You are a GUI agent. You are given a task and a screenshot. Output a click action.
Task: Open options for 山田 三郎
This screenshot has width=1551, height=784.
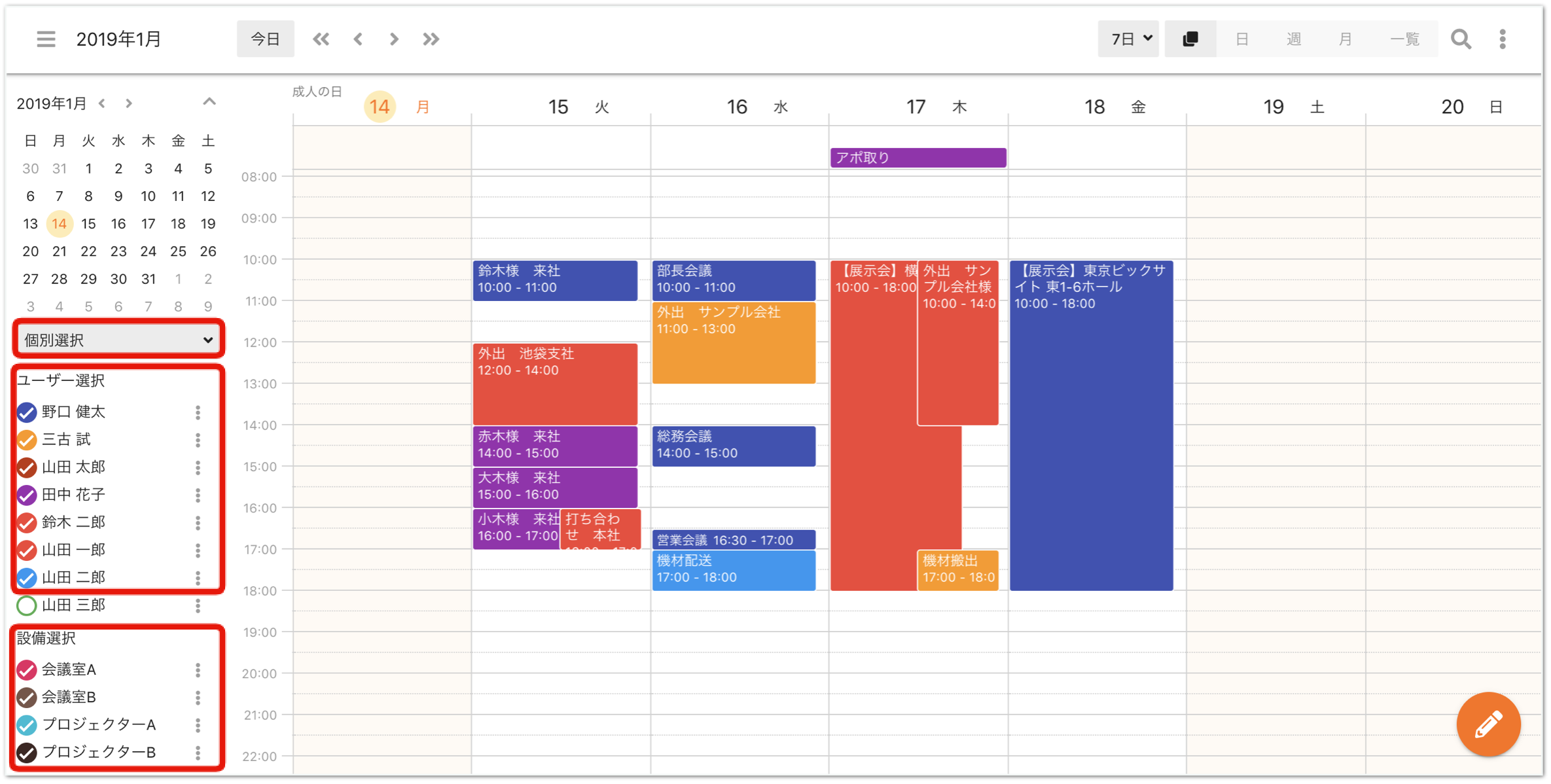(198, 605)
